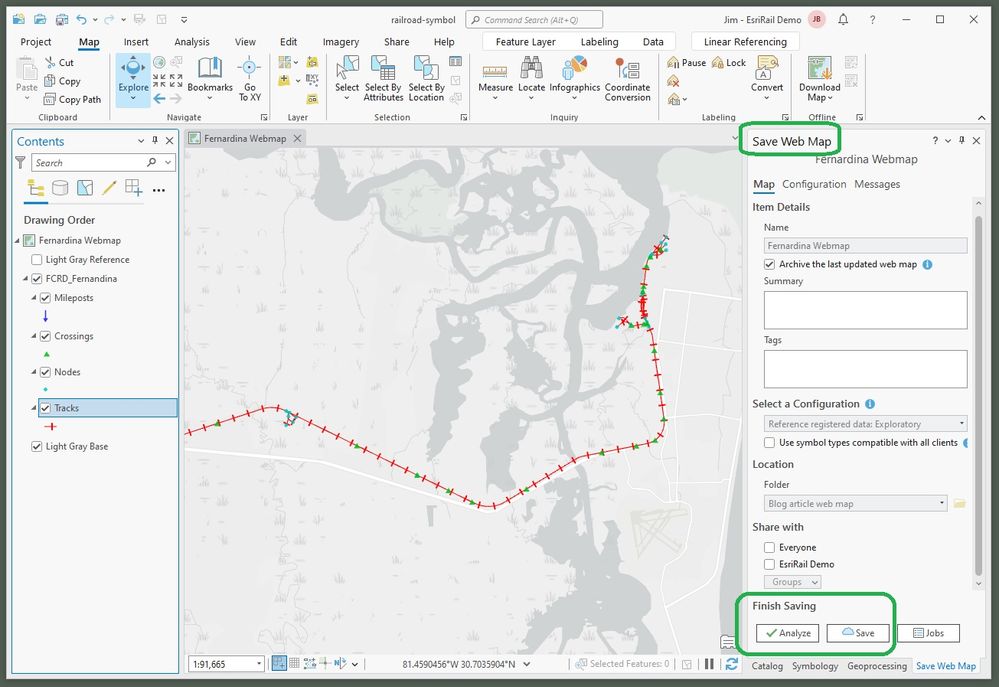Toggle Light Gray Reference layer visibility

coord(37,259)
